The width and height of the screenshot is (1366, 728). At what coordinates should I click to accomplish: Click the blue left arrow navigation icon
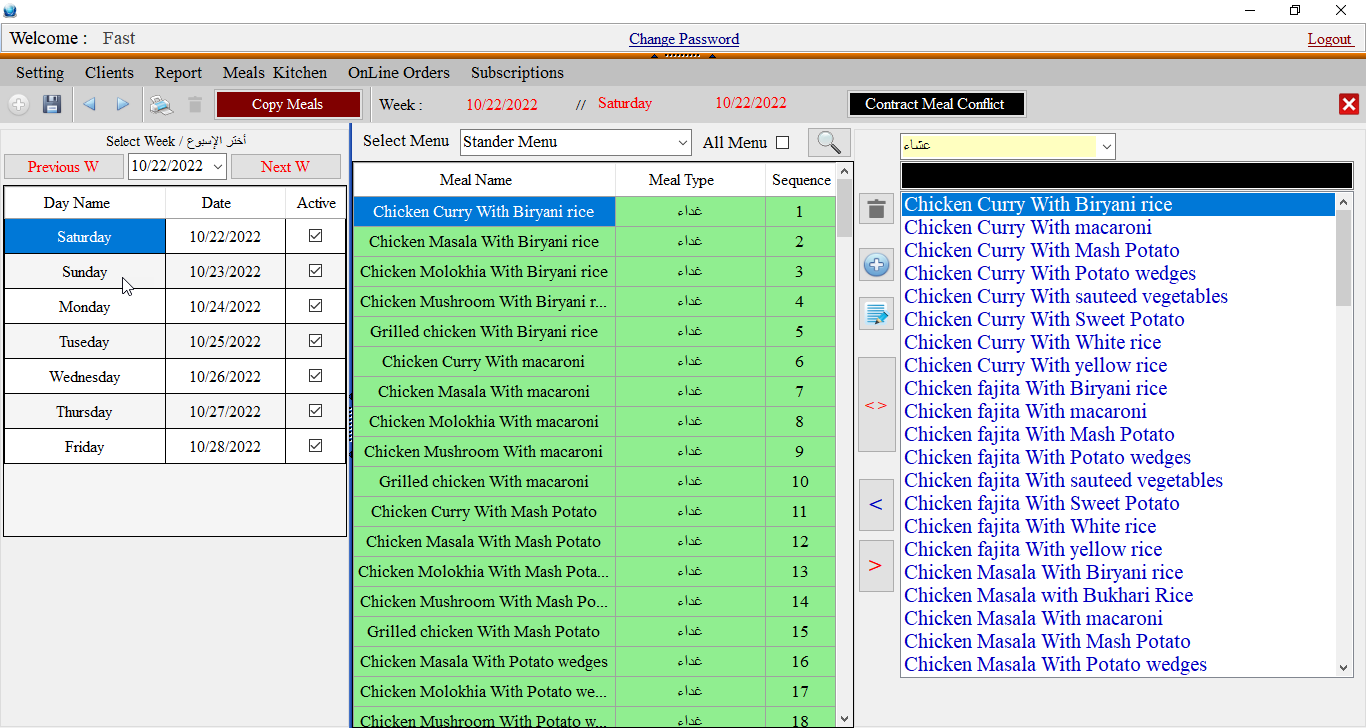coord(90,104)
